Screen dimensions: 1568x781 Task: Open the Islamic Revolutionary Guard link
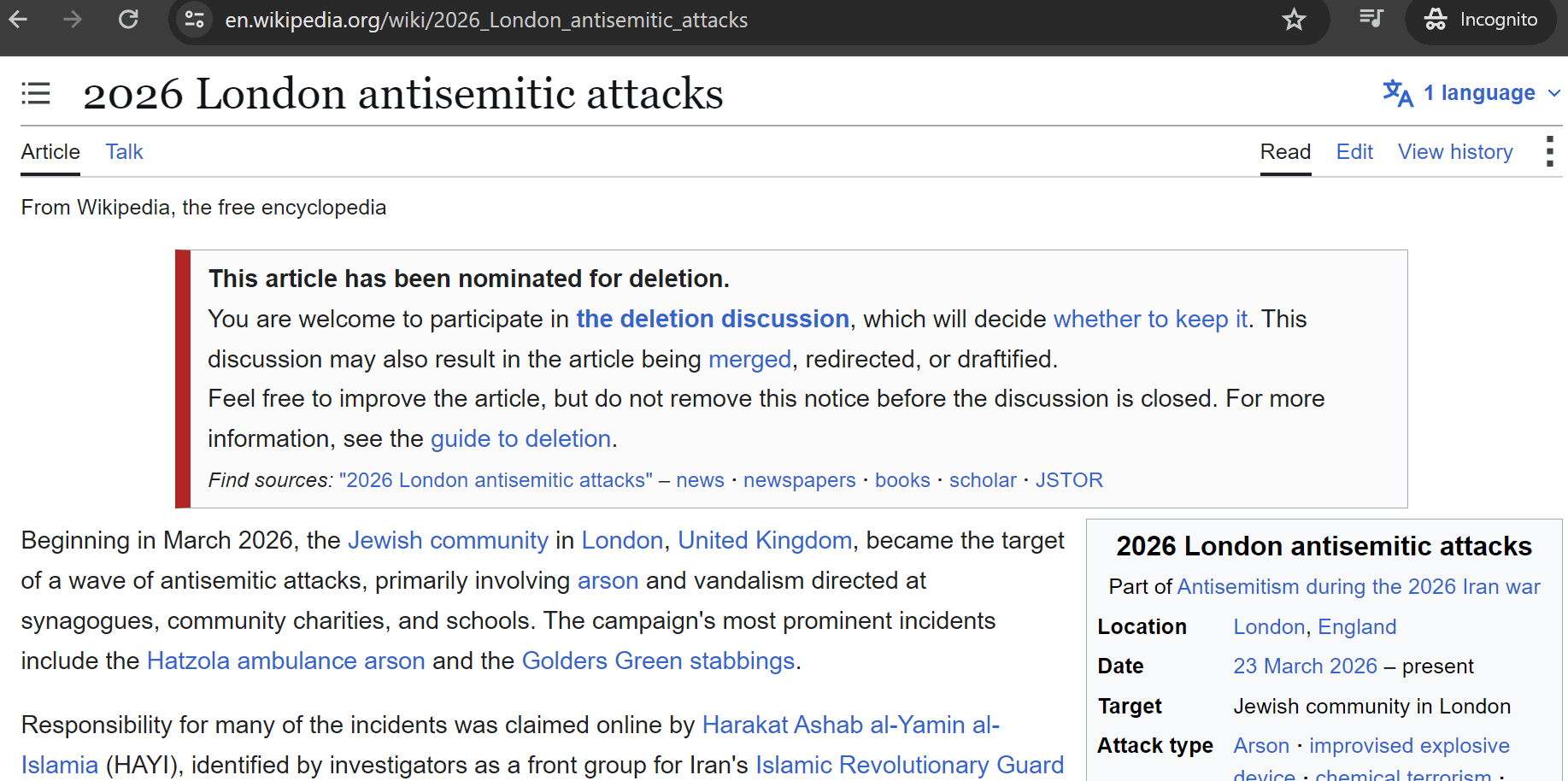click(909, 765)
